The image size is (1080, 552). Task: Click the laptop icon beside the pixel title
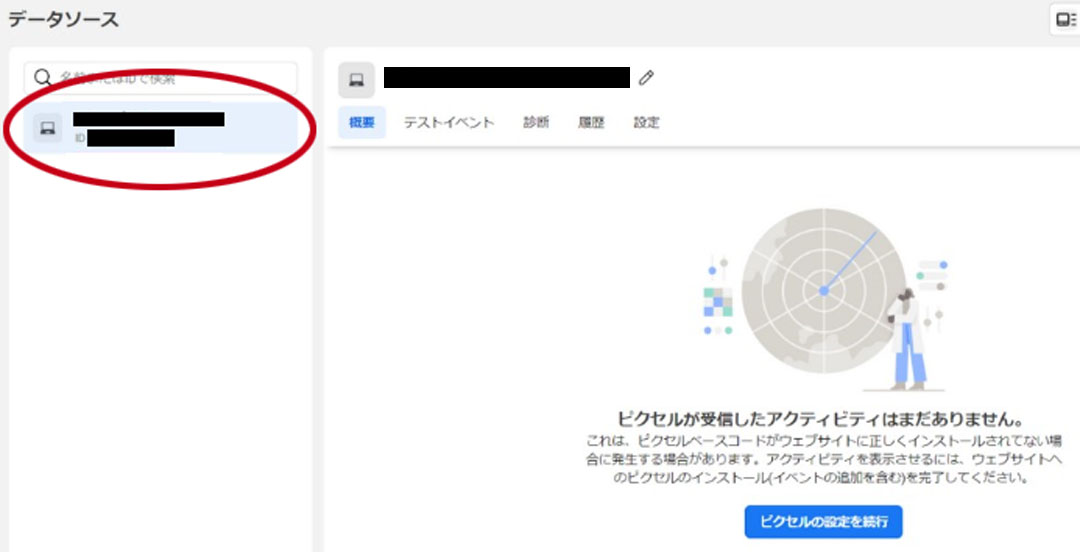356,80
